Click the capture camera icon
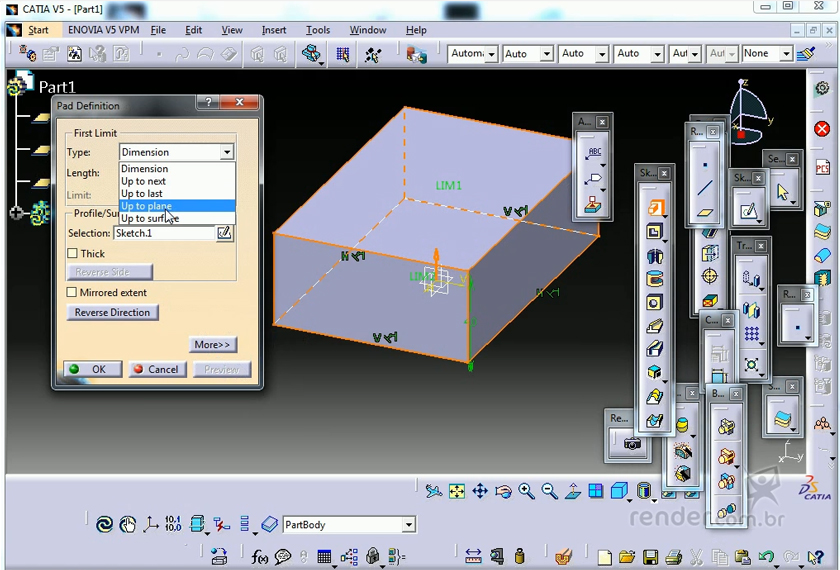Image resolution: width=840 pixels, height=570 pixels. 632,443
